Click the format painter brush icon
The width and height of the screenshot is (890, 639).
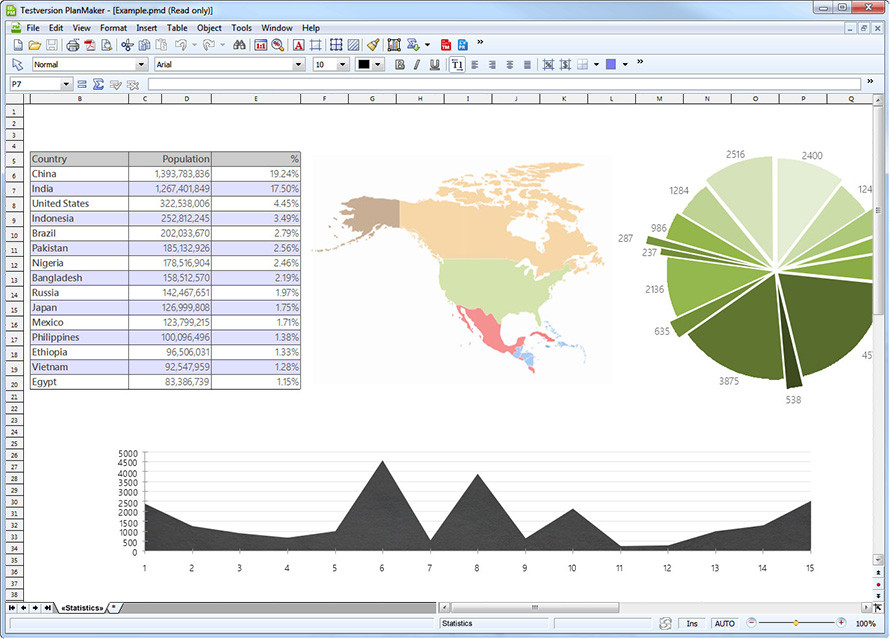pyautogui.click(x=373, y=45)
